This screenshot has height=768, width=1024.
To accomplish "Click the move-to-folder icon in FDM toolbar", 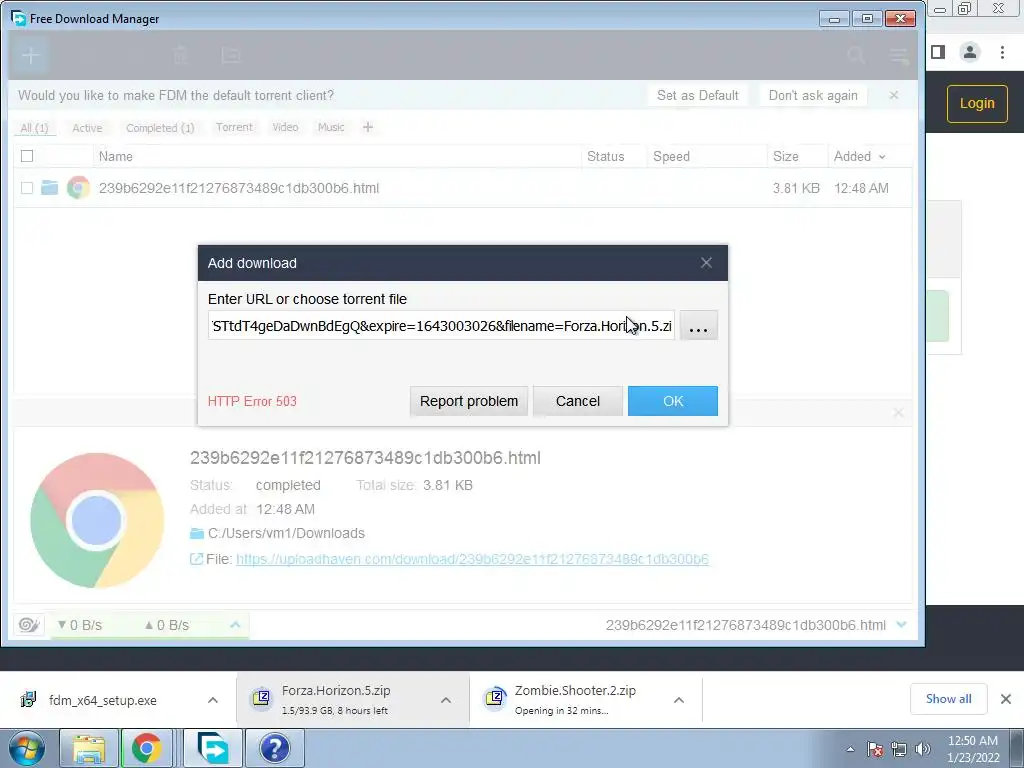I will 231,56.
